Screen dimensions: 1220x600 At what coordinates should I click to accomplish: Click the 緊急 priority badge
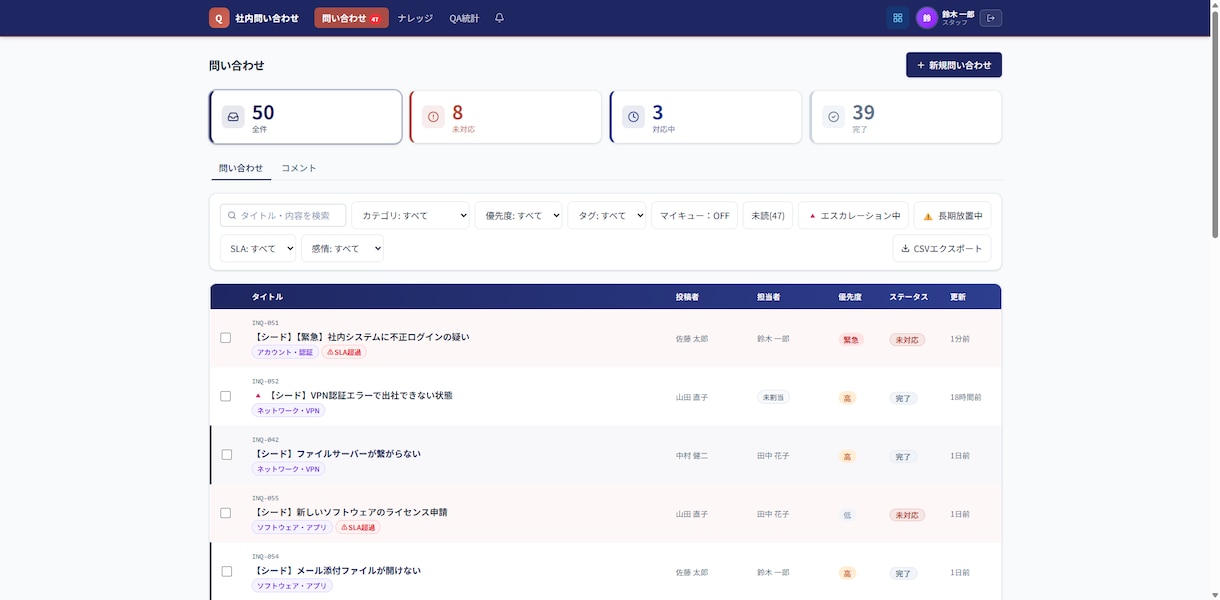(851, 339)
